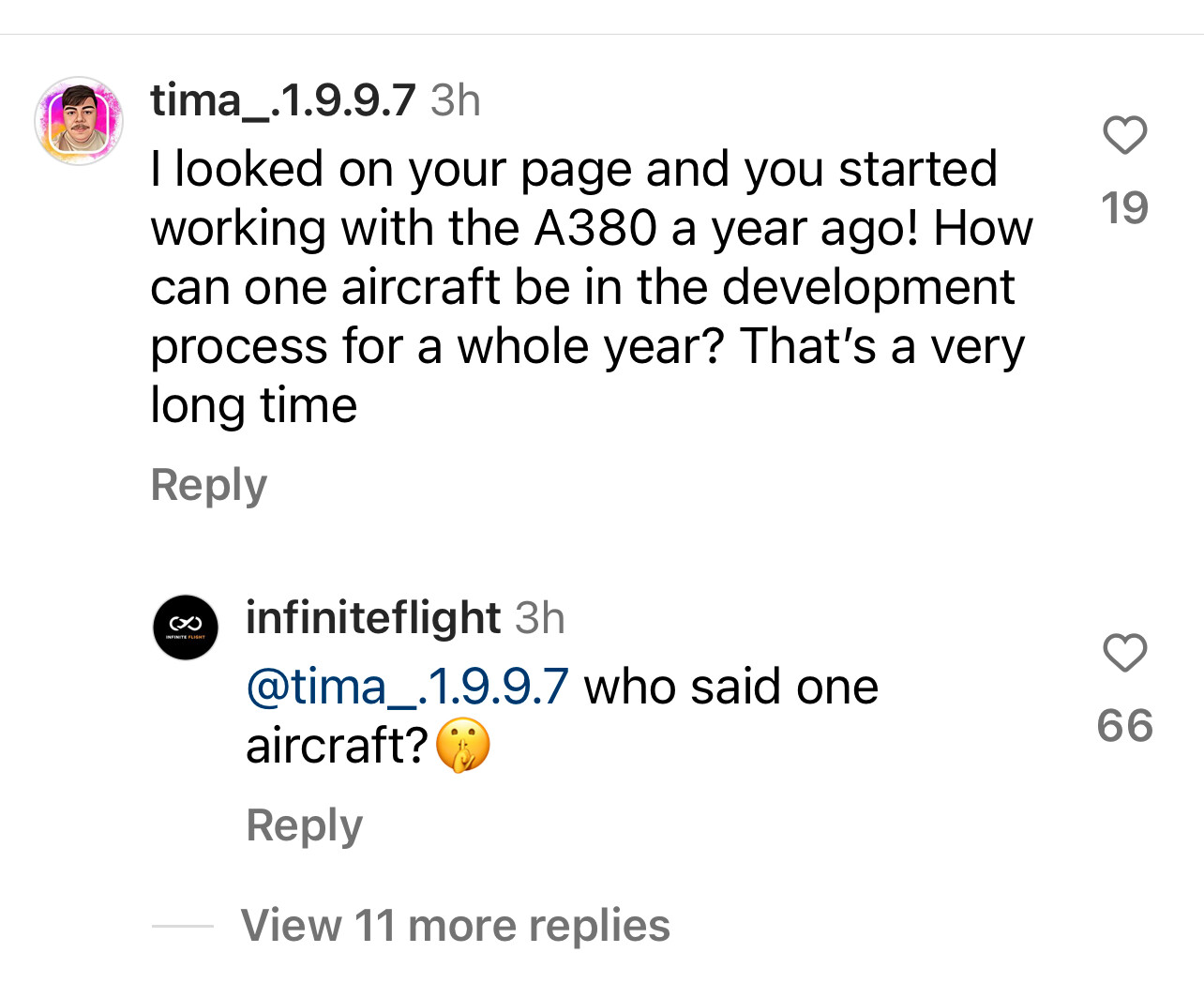Open tima_.1.9.9.7's profile picture
The image size is (1204, 998).
click(x=79, y=121)
